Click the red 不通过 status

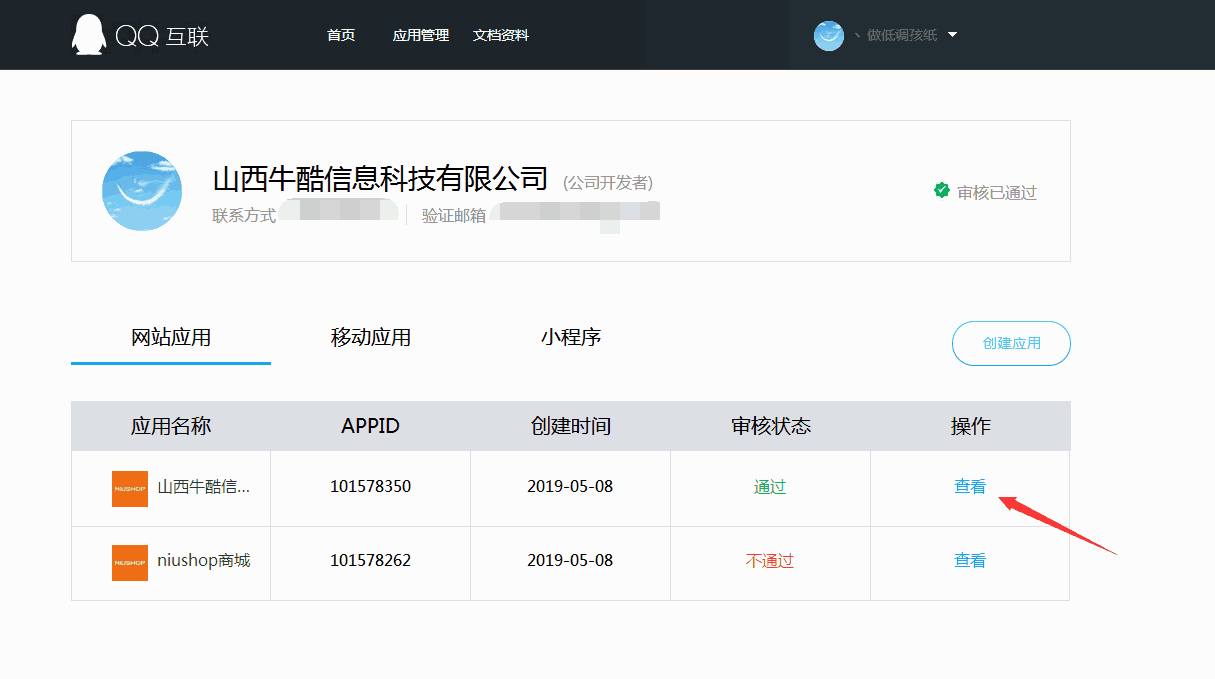(x=770, y=561)
